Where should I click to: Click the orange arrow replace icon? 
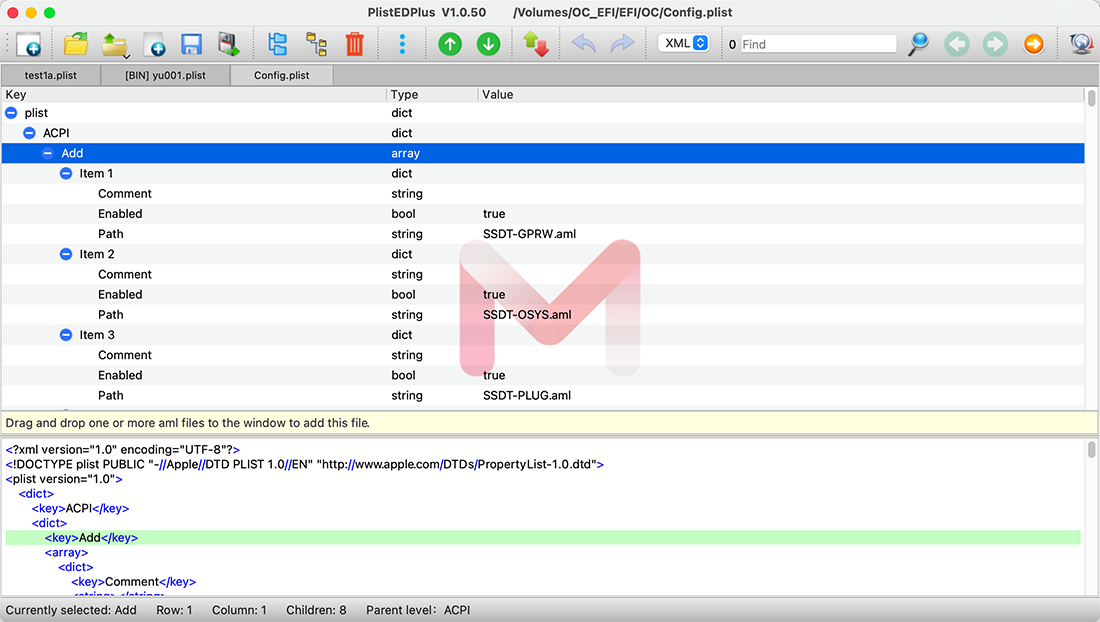pyautogui.click(x=1033, y=44)
